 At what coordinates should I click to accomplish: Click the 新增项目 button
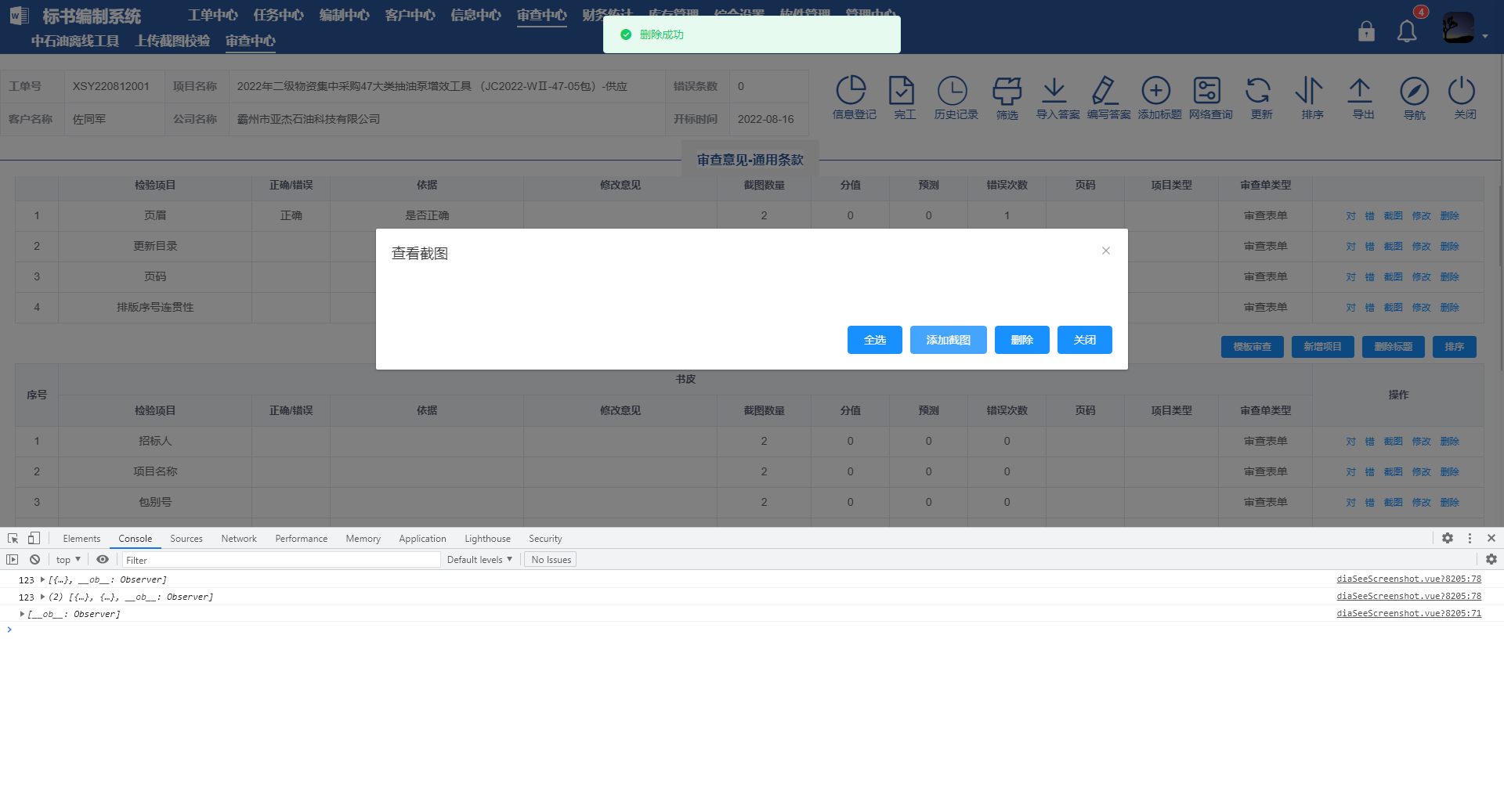point(1323,347)
